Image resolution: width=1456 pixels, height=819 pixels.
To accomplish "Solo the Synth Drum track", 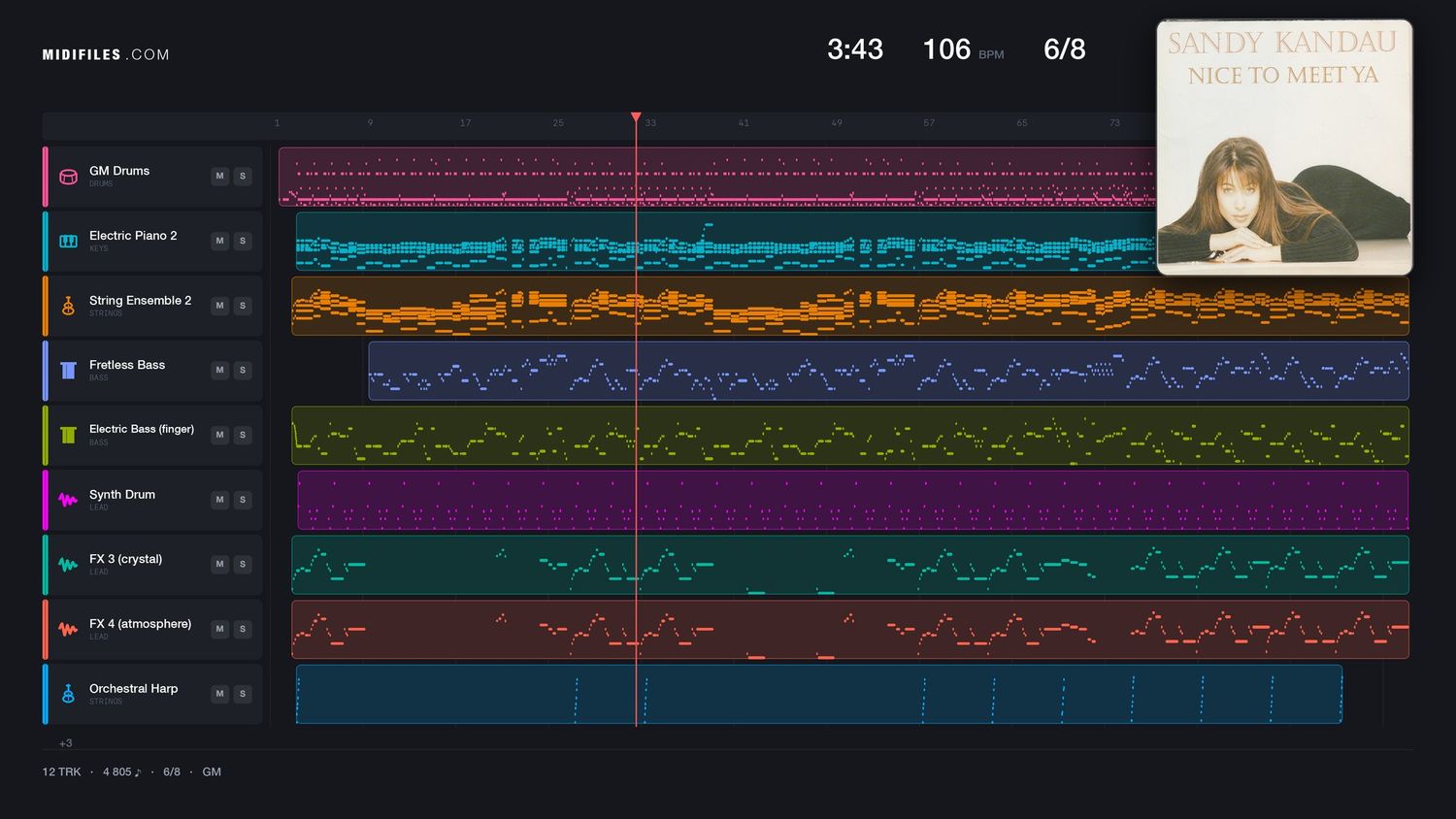I will (x=243, y=500).
